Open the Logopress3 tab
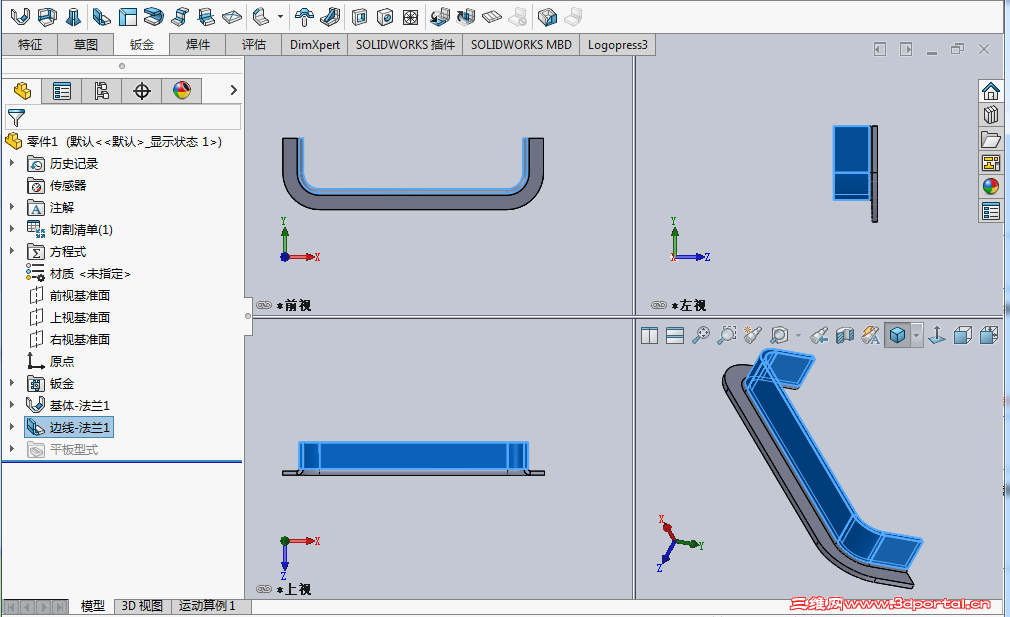Screen dimensions: 1010x617 618,44
